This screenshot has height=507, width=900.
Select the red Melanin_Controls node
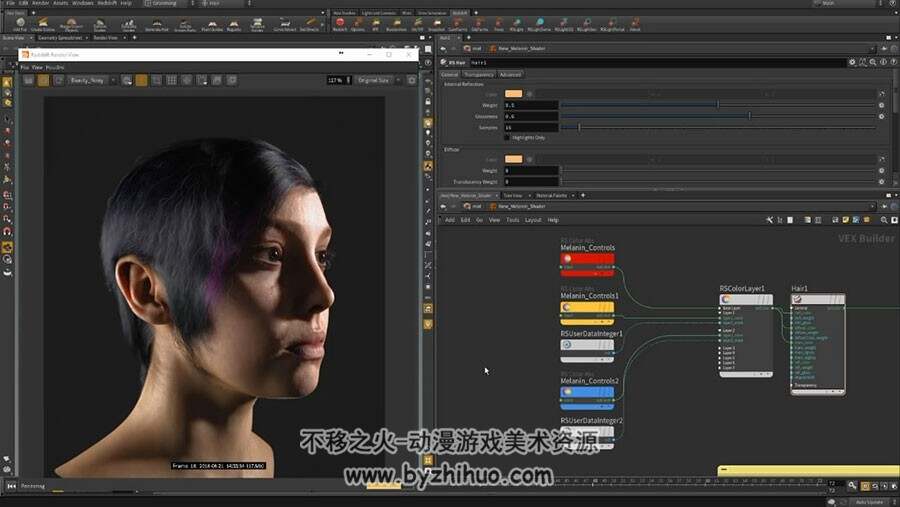pyautogui.click(x=587, y=265)
